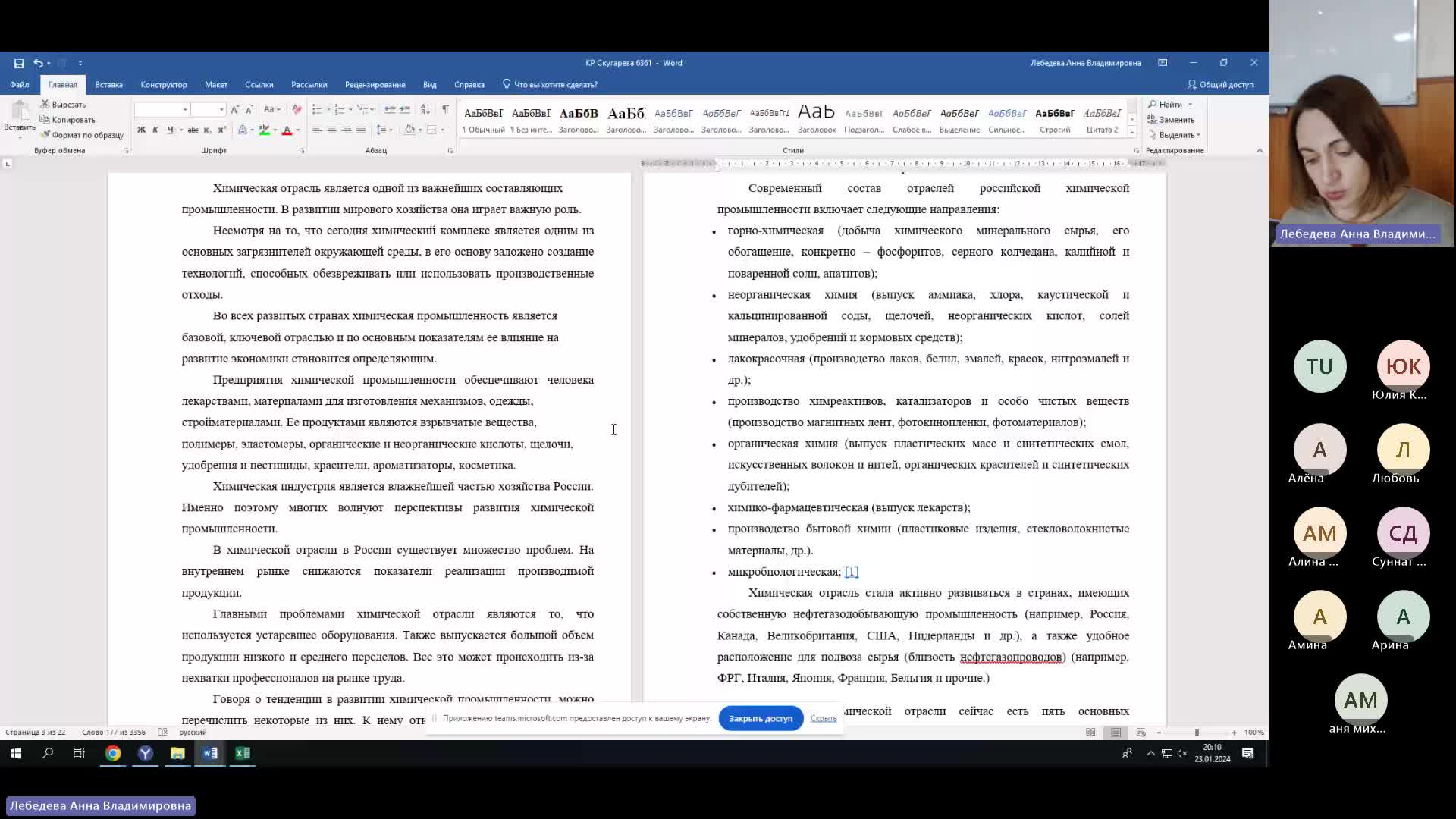
Task: Clear all formatting with eraser icon
Action: (297, 109)
